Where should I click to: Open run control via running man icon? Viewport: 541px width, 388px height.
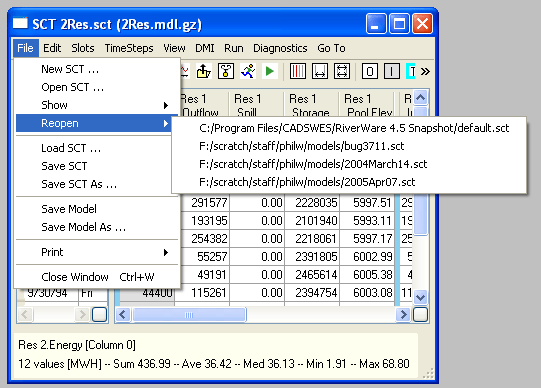tap(248, 71)
